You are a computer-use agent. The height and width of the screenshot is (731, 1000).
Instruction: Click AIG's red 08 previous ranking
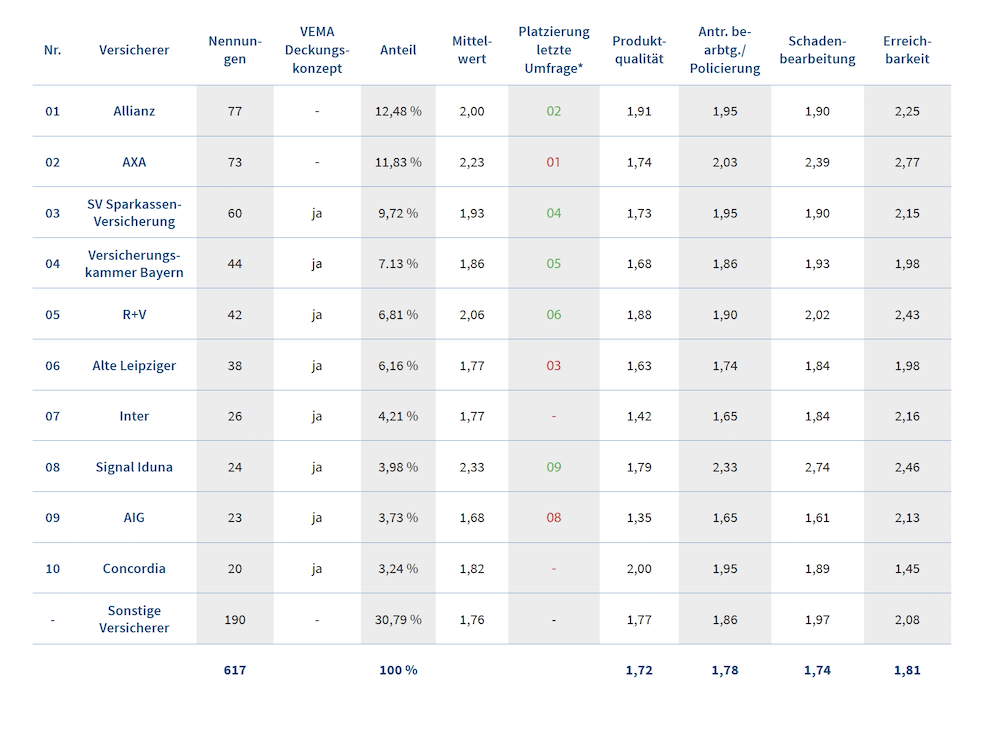(554, 518)
